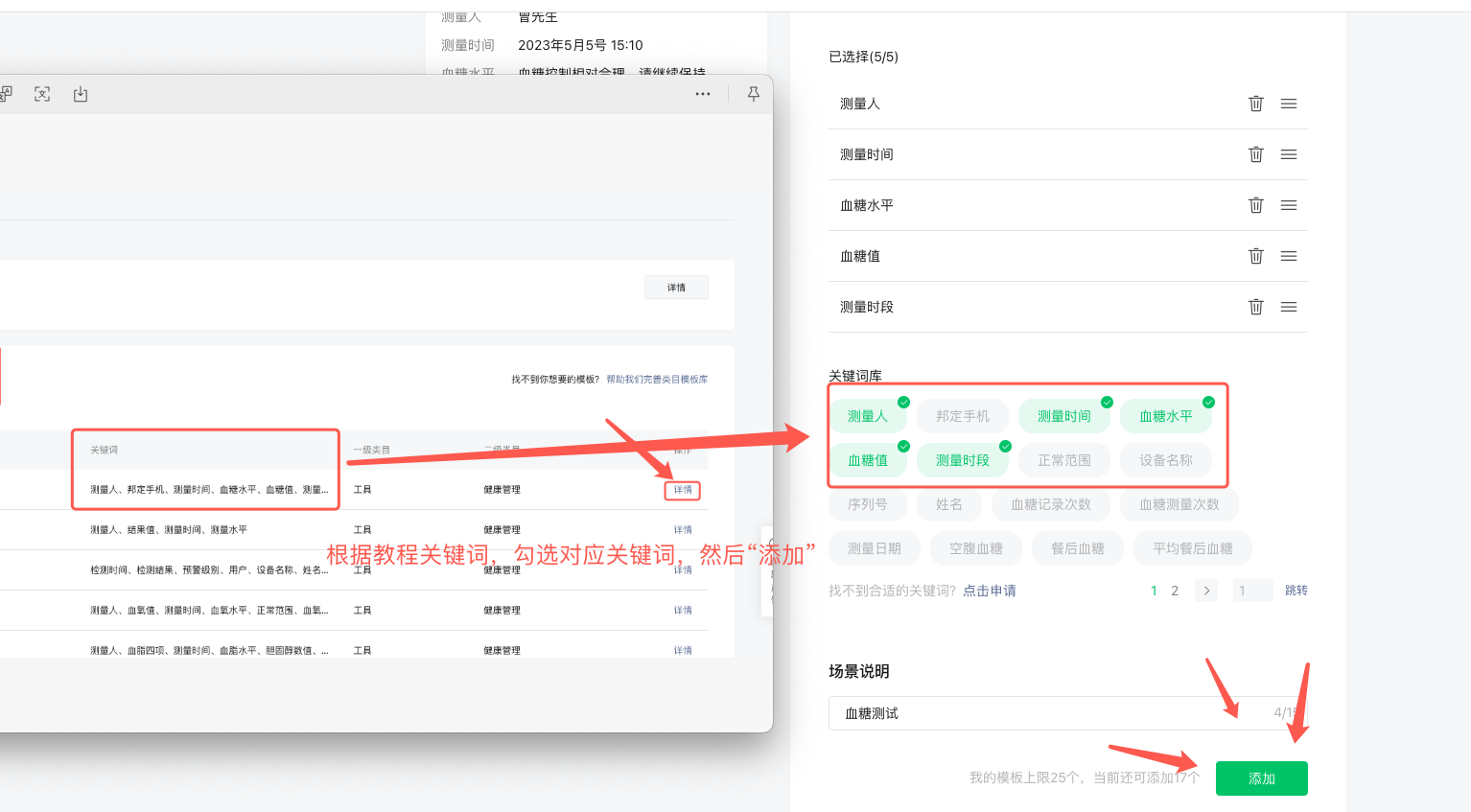Remove 血糖值 using its trash icon
The width and height of the screenshot is (1471, 812).
1255,256
